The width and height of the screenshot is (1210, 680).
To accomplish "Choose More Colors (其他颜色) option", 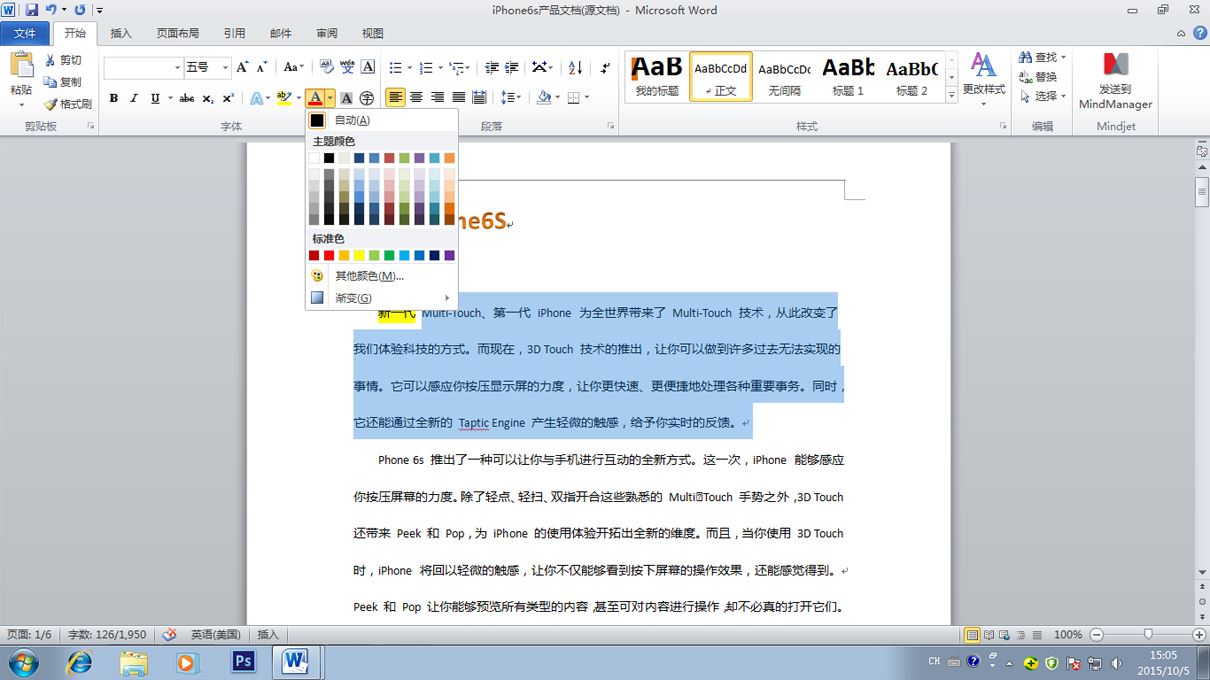I will click(381, 276).
